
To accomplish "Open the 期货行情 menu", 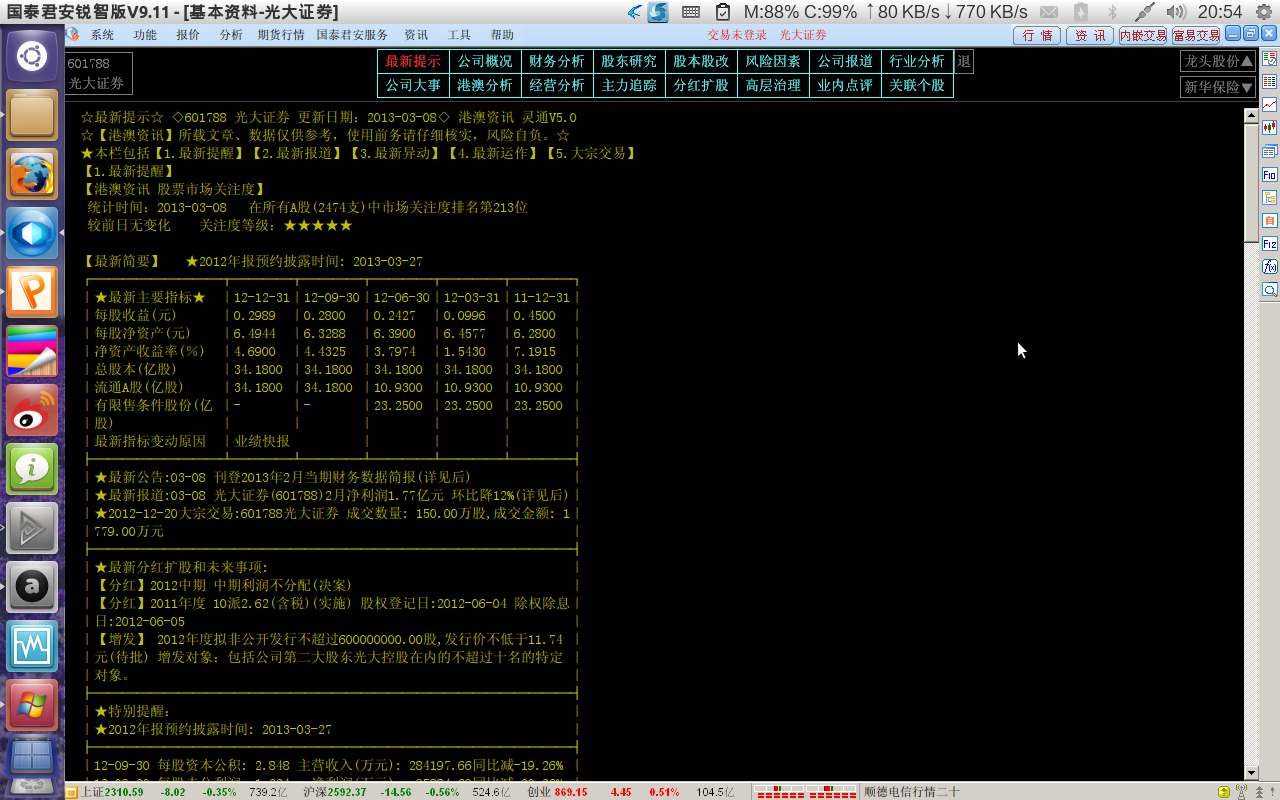I will coord(281,35).
